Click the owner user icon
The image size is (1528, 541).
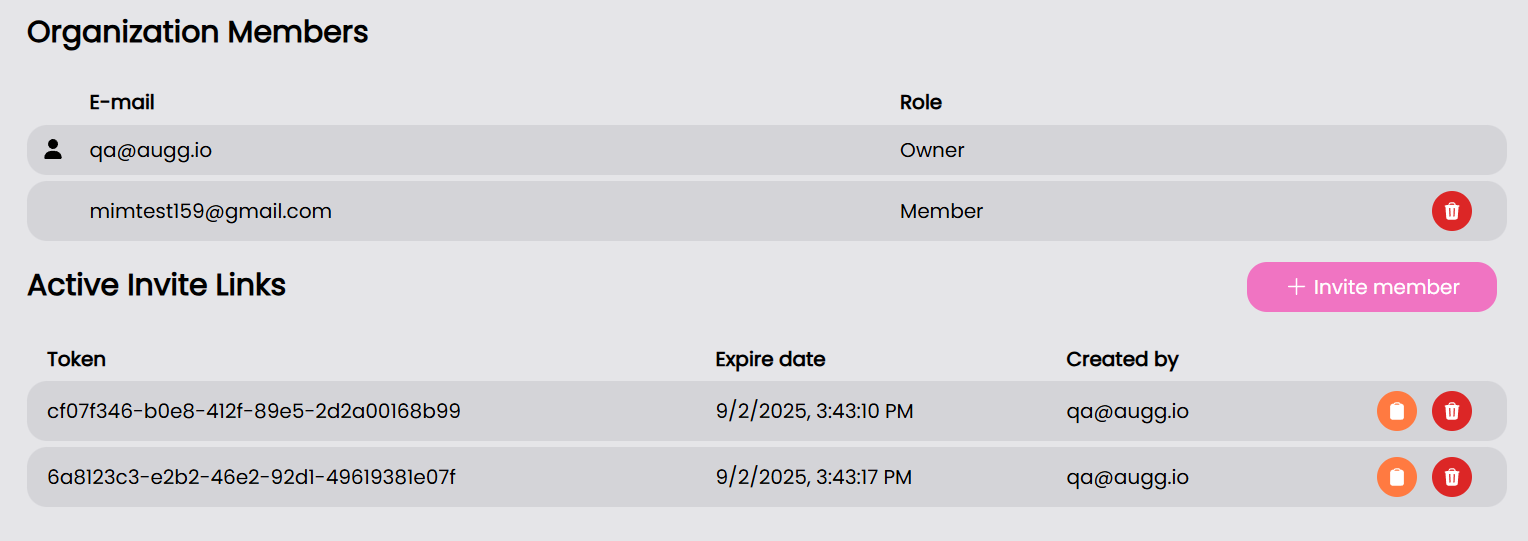54,150
